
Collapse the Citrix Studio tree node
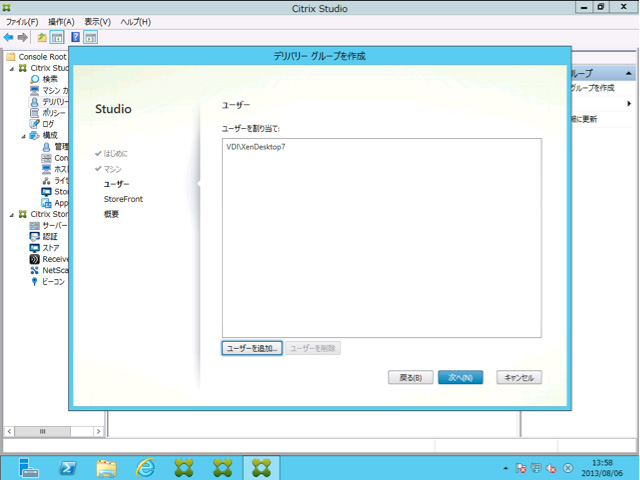pos(12,69)
